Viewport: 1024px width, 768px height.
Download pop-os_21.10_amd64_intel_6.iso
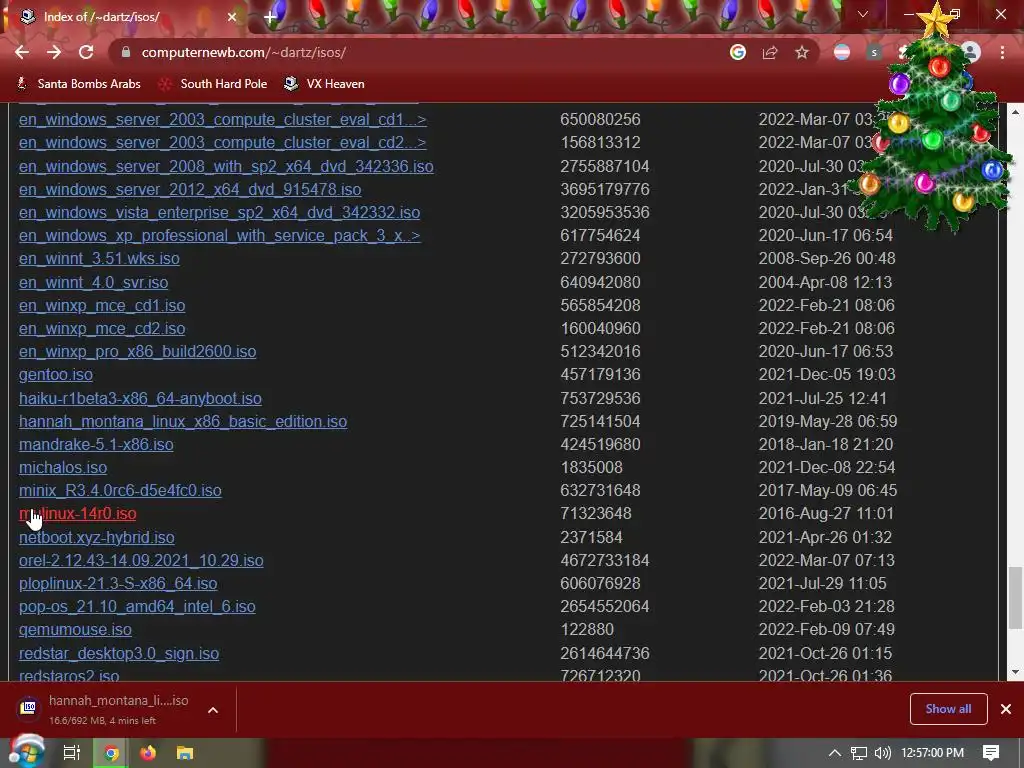[137, 607]
